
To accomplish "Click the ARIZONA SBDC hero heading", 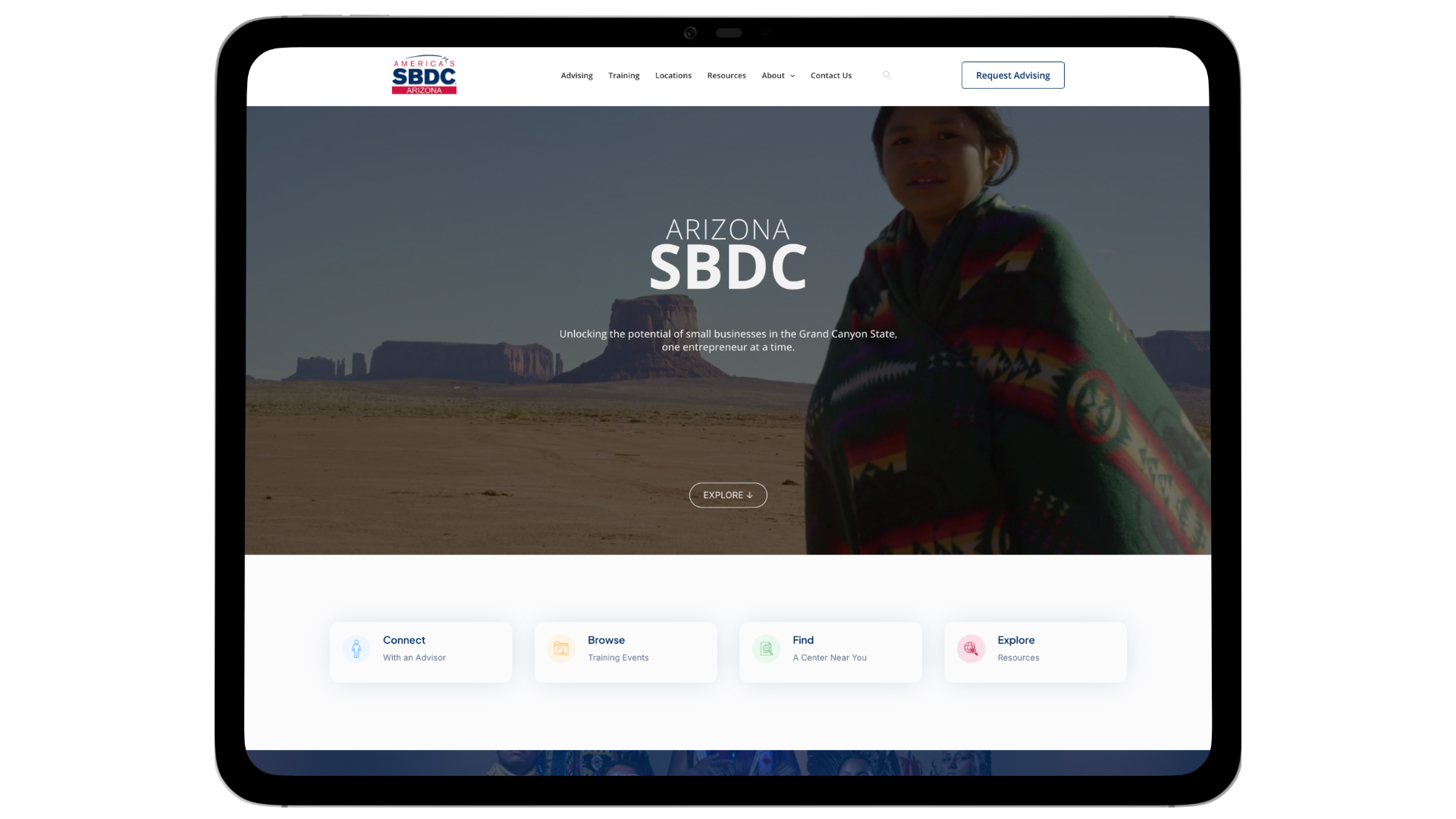I will point(728,255).
